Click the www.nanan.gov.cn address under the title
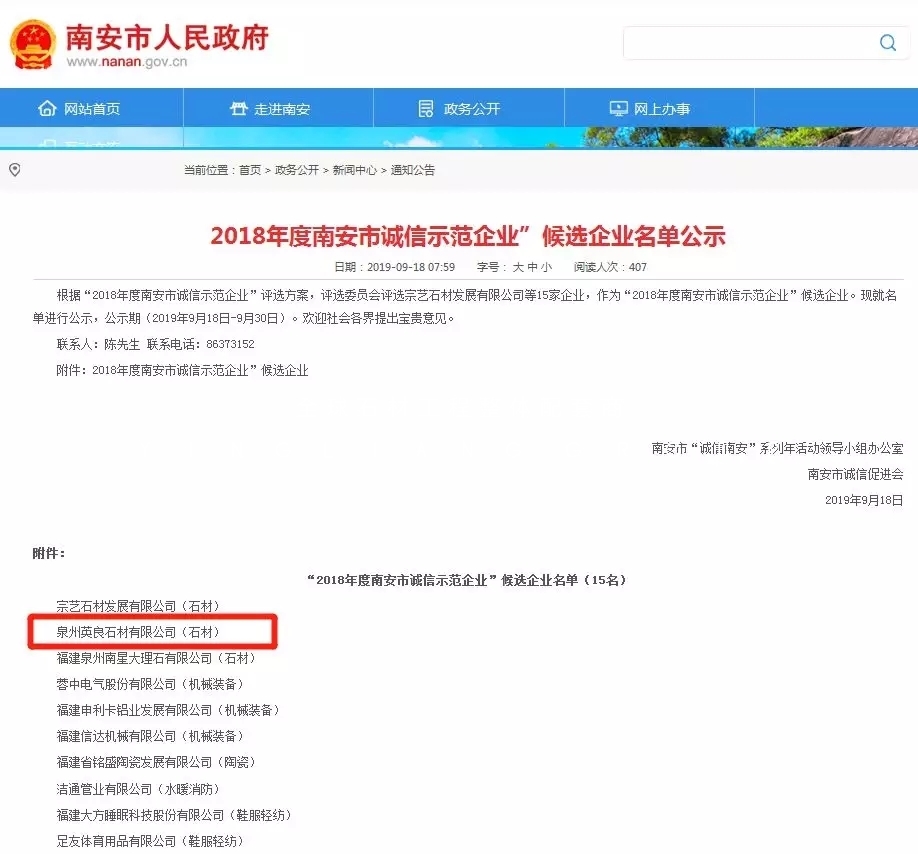The width and height of the screenshot is (918, 854). 127,61
